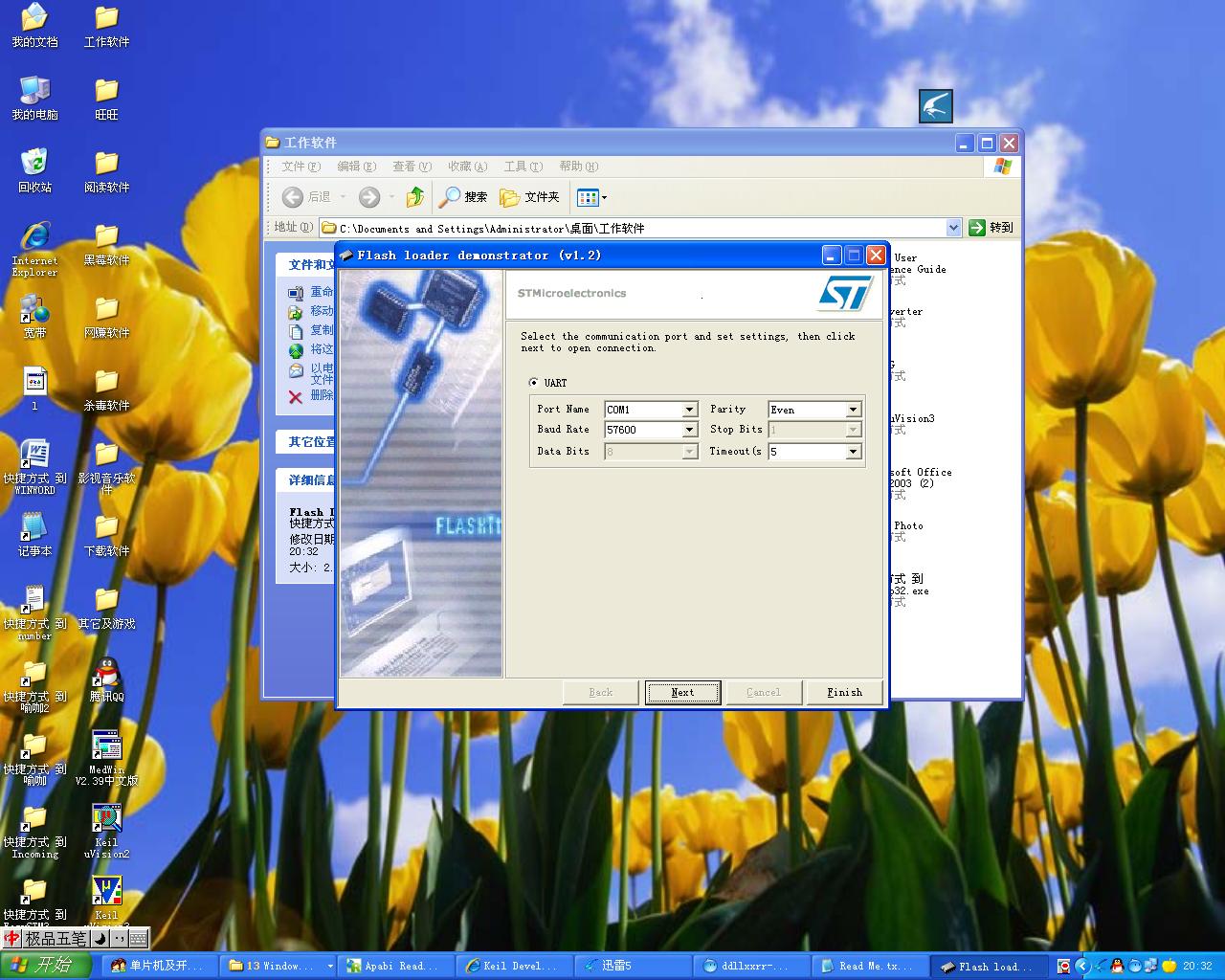Open the Baud Rate dropdown

[x=689, y=431]
